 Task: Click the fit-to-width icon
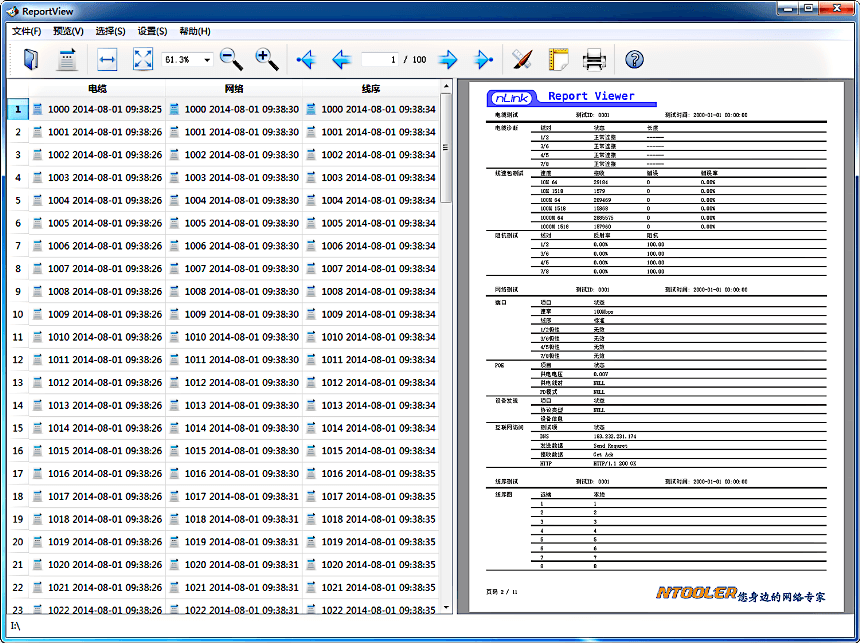107,60
